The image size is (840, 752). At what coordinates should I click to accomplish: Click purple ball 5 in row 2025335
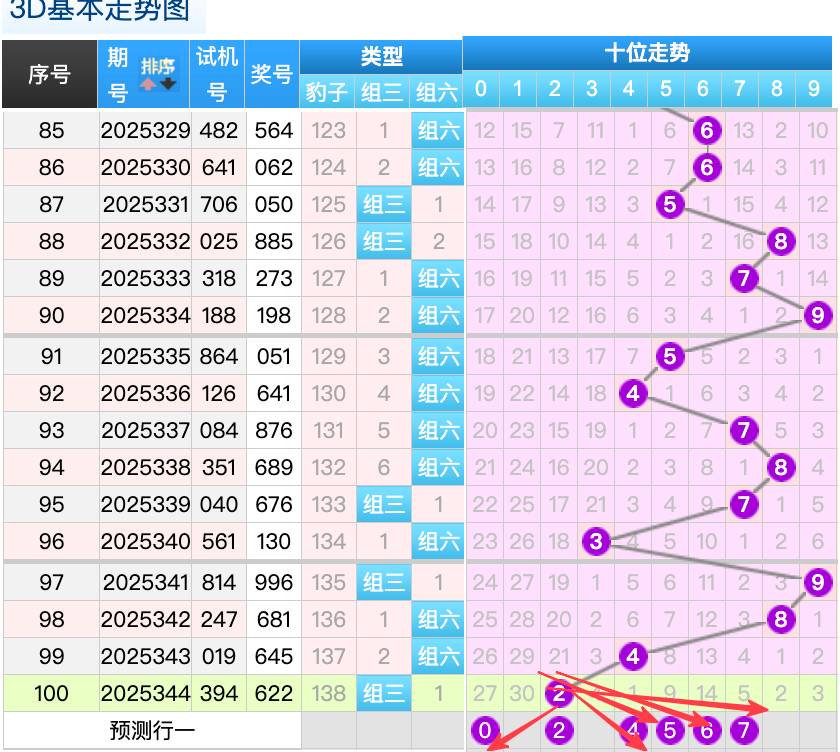click(x=670, y=356)
